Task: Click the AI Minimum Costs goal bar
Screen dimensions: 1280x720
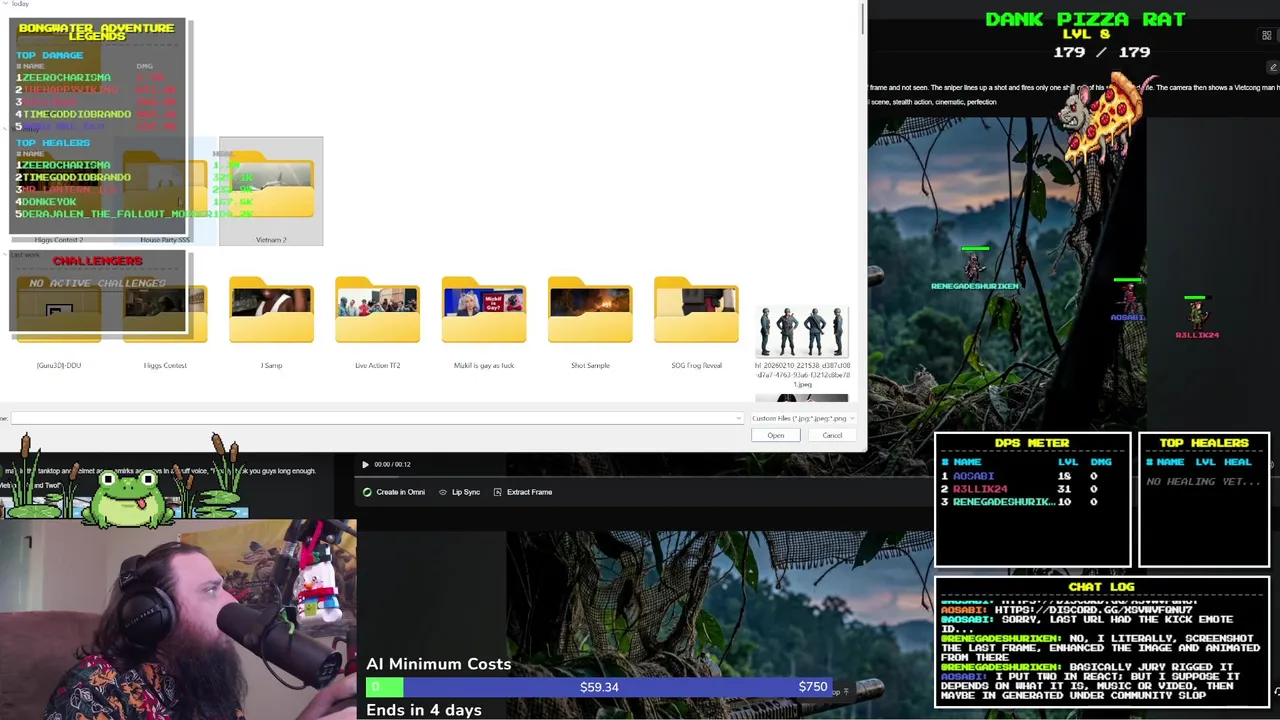Action: (x=599, y=687)
